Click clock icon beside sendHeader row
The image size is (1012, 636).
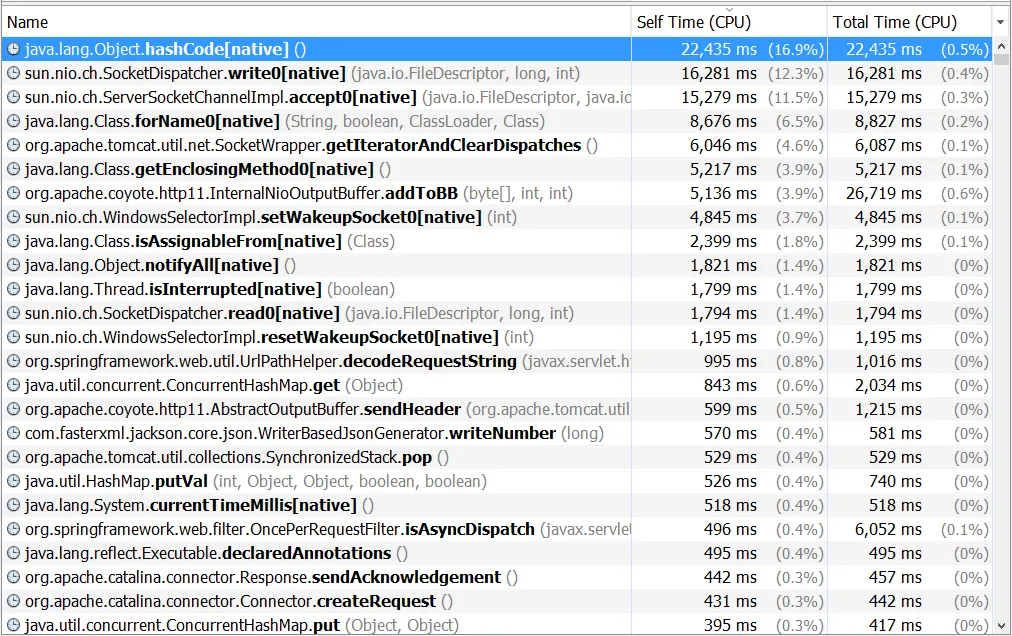point(13,409)
